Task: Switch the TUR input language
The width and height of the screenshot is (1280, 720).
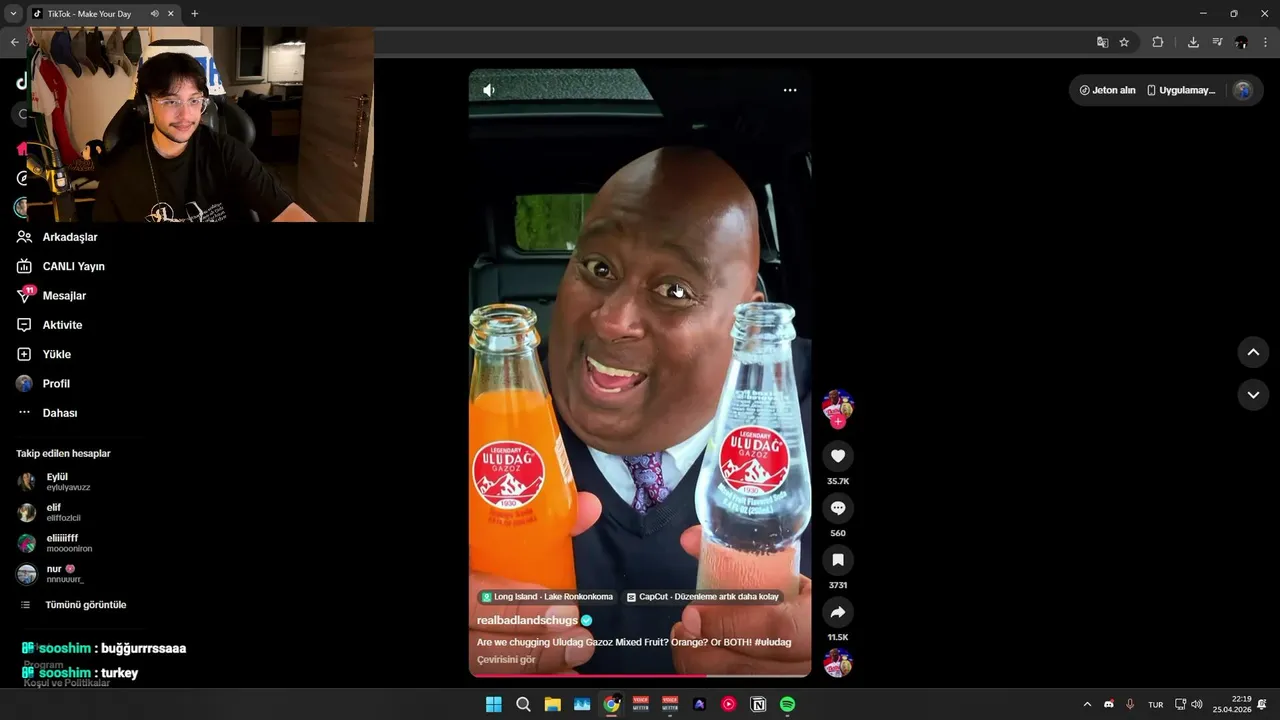Action: (x=1156, y=705)
